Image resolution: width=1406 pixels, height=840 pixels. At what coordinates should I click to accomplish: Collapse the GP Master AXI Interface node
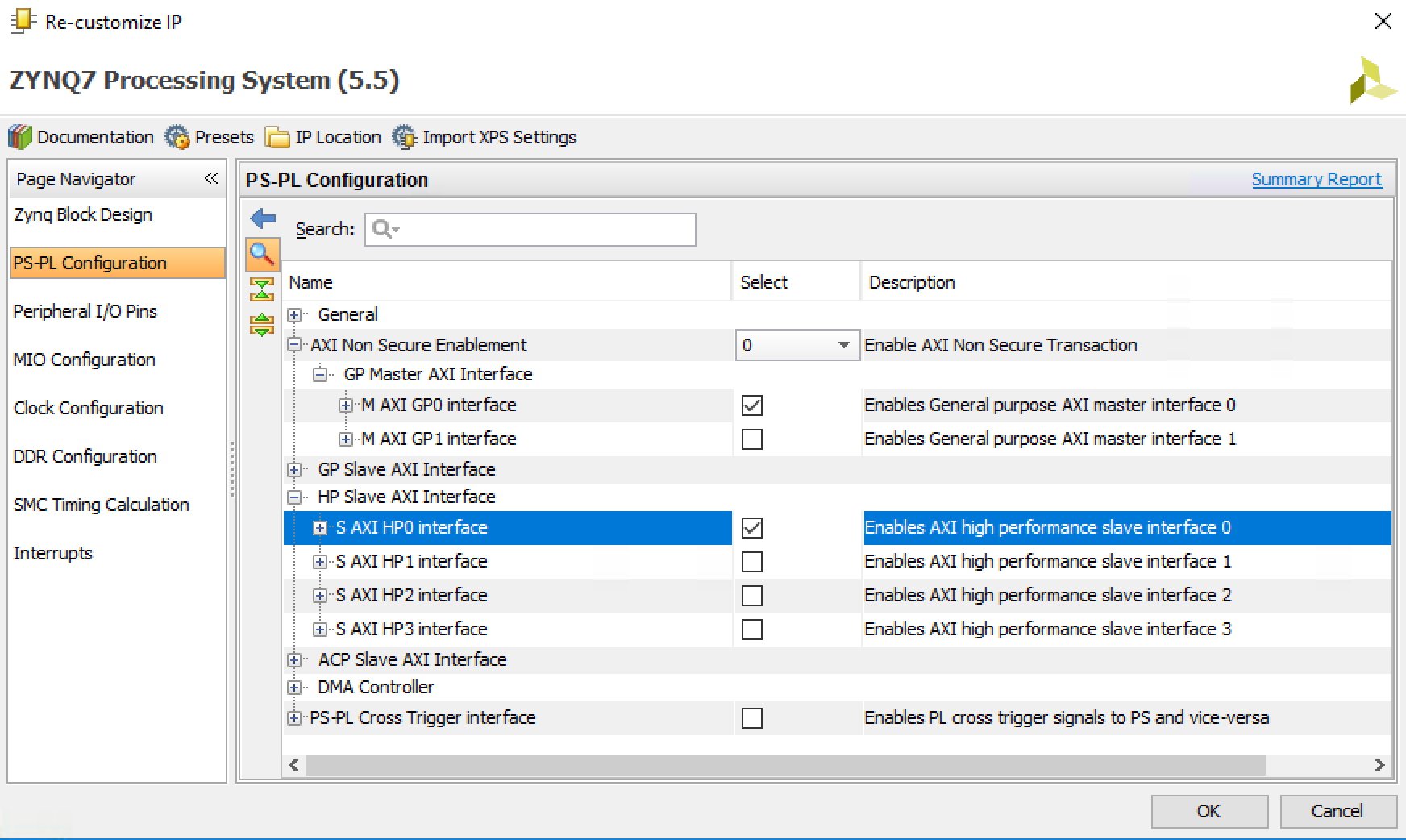tap(320, 375)
